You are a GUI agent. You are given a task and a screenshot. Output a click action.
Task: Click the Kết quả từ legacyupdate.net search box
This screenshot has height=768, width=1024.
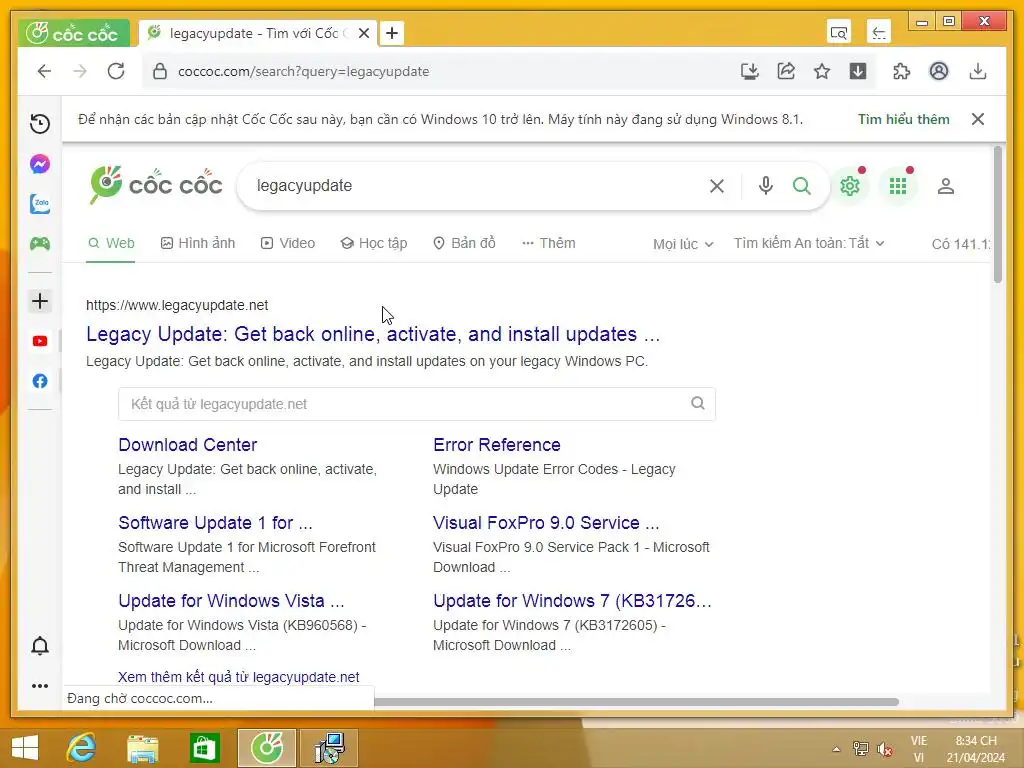pos(417,404)
